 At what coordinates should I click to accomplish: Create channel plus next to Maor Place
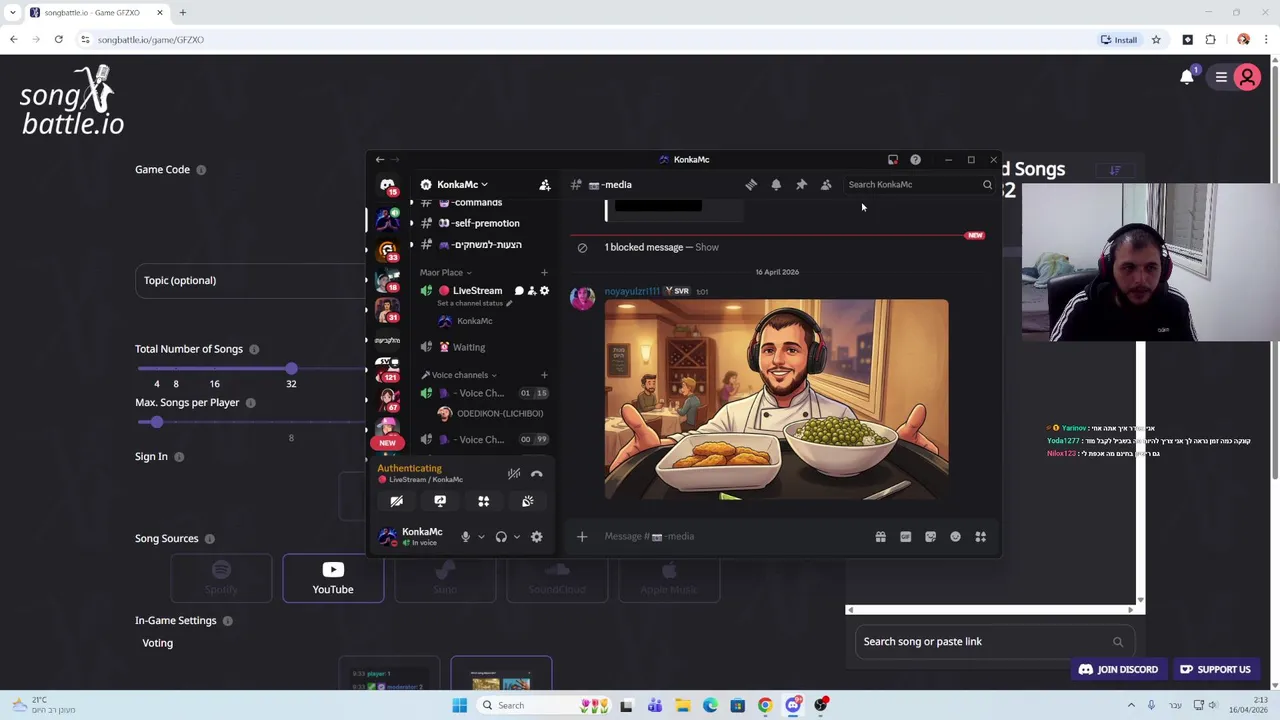tap(544, 272)
